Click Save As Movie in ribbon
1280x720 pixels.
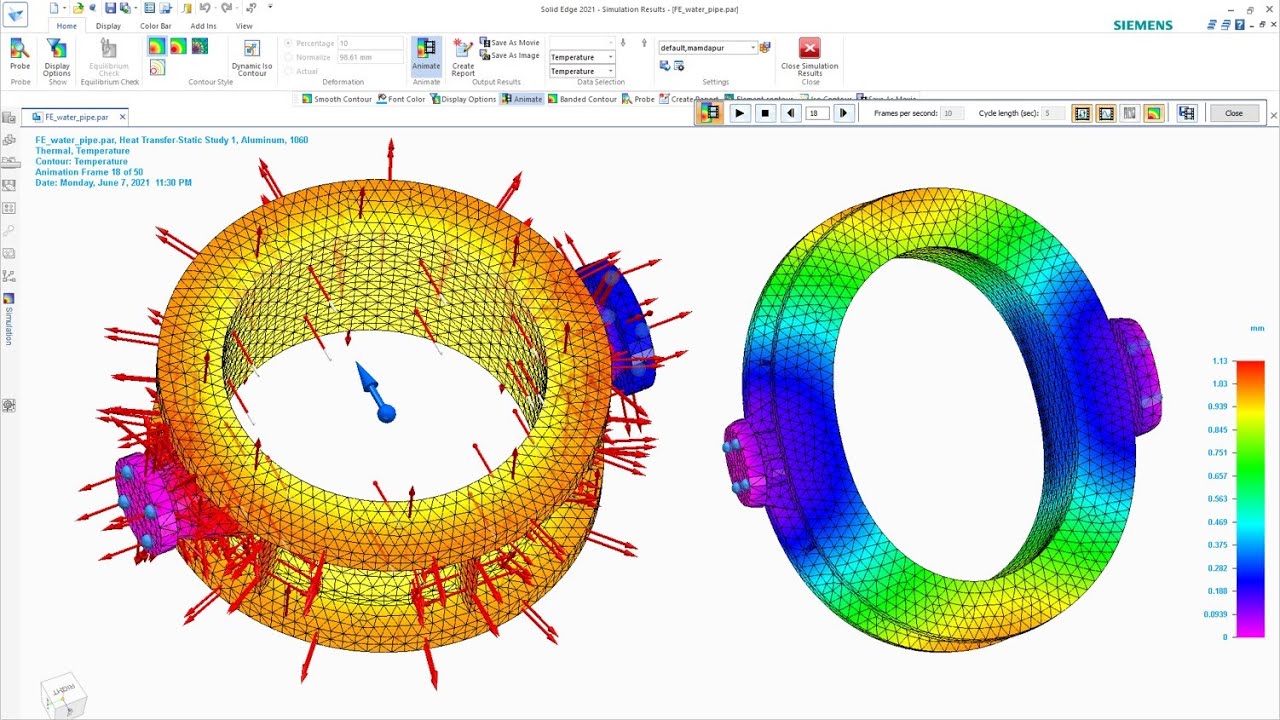click(x=510, y=43)
